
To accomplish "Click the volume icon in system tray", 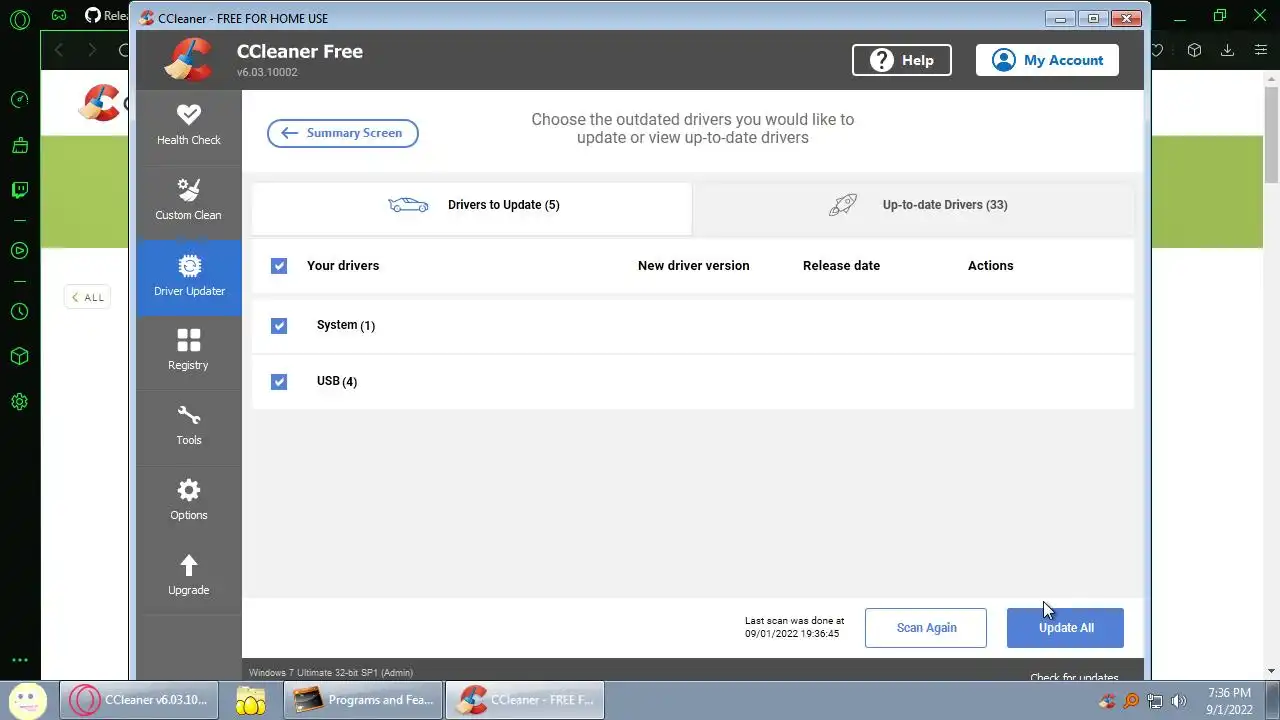I will pyautogui.click(x=1179, y=701).
